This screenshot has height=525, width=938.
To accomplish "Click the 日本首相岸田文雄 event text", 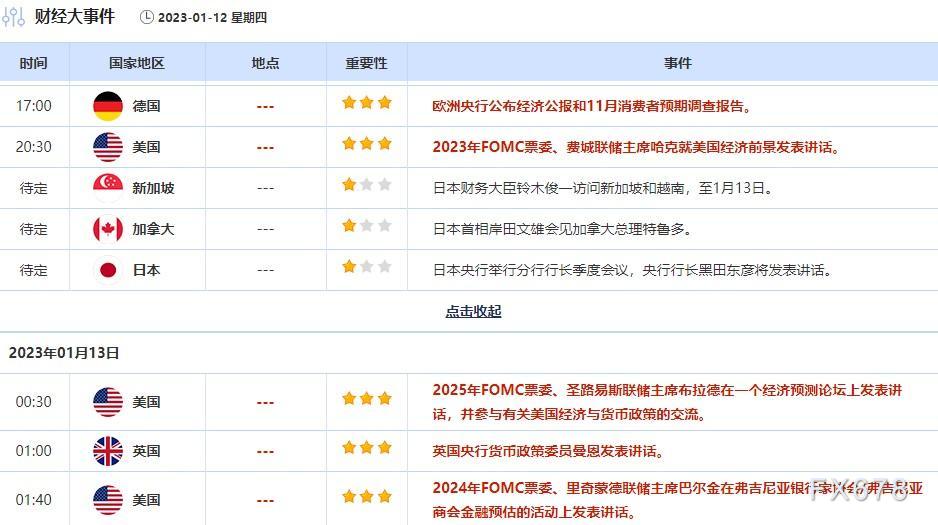I will pos(562,230).
